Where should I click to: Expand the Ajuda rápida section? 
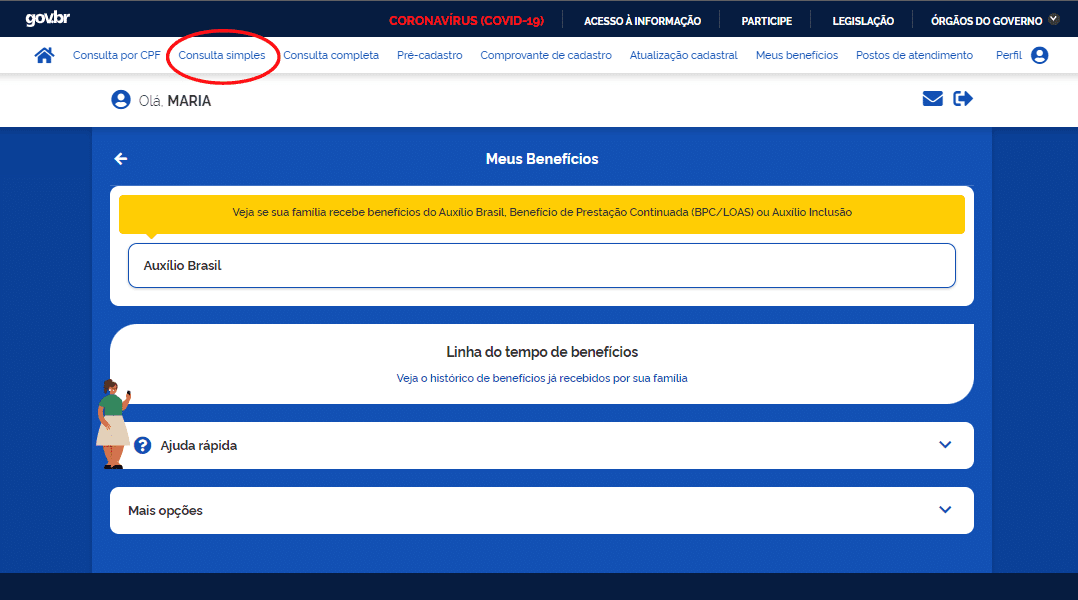945,445
